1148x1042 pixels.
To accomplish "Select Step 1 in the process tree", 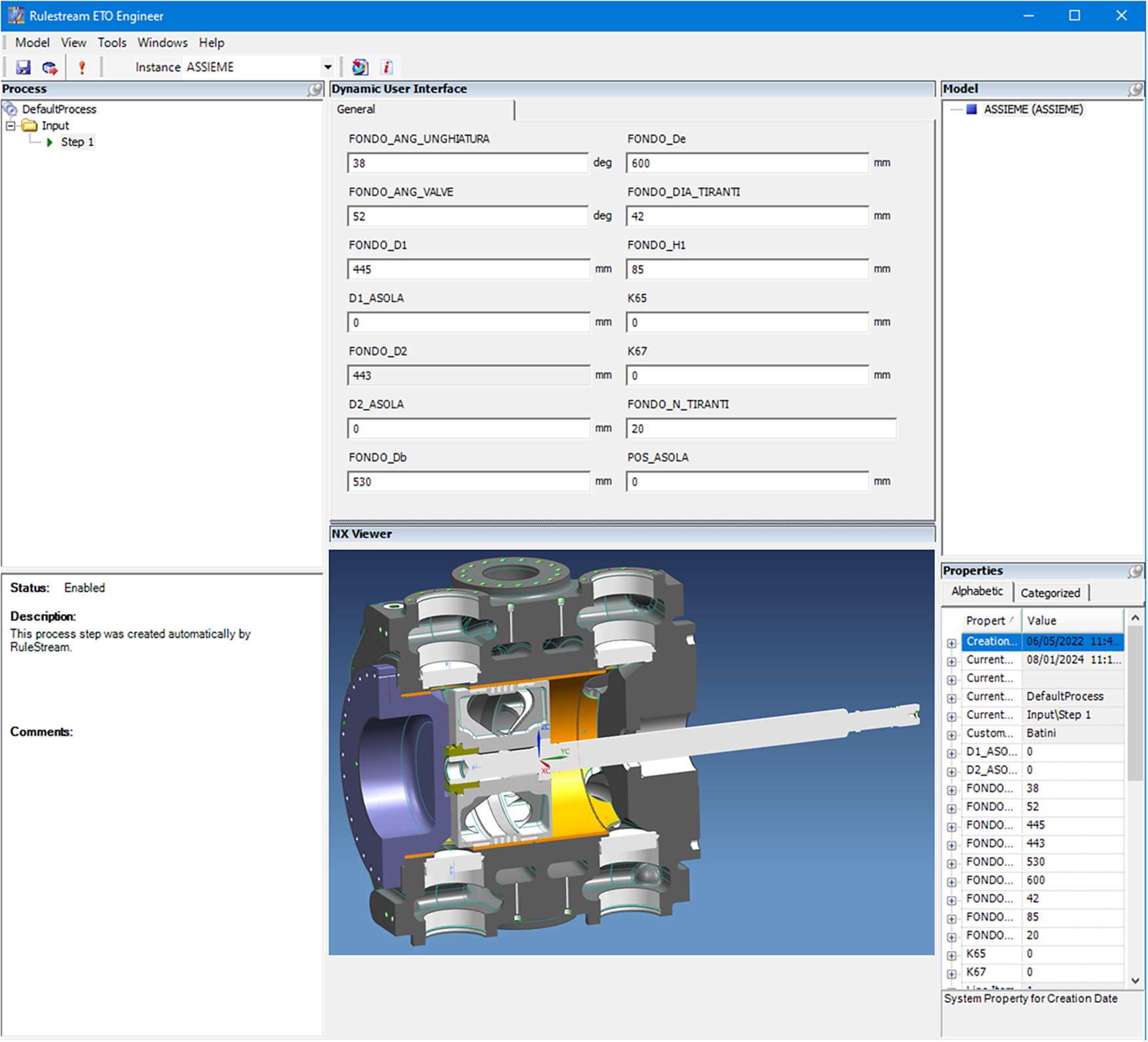I will point(77,142).
